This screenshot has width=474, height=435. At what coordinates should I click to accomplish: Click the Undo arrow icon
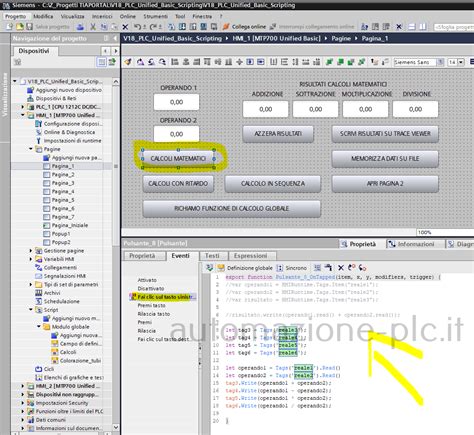point(138,27)
